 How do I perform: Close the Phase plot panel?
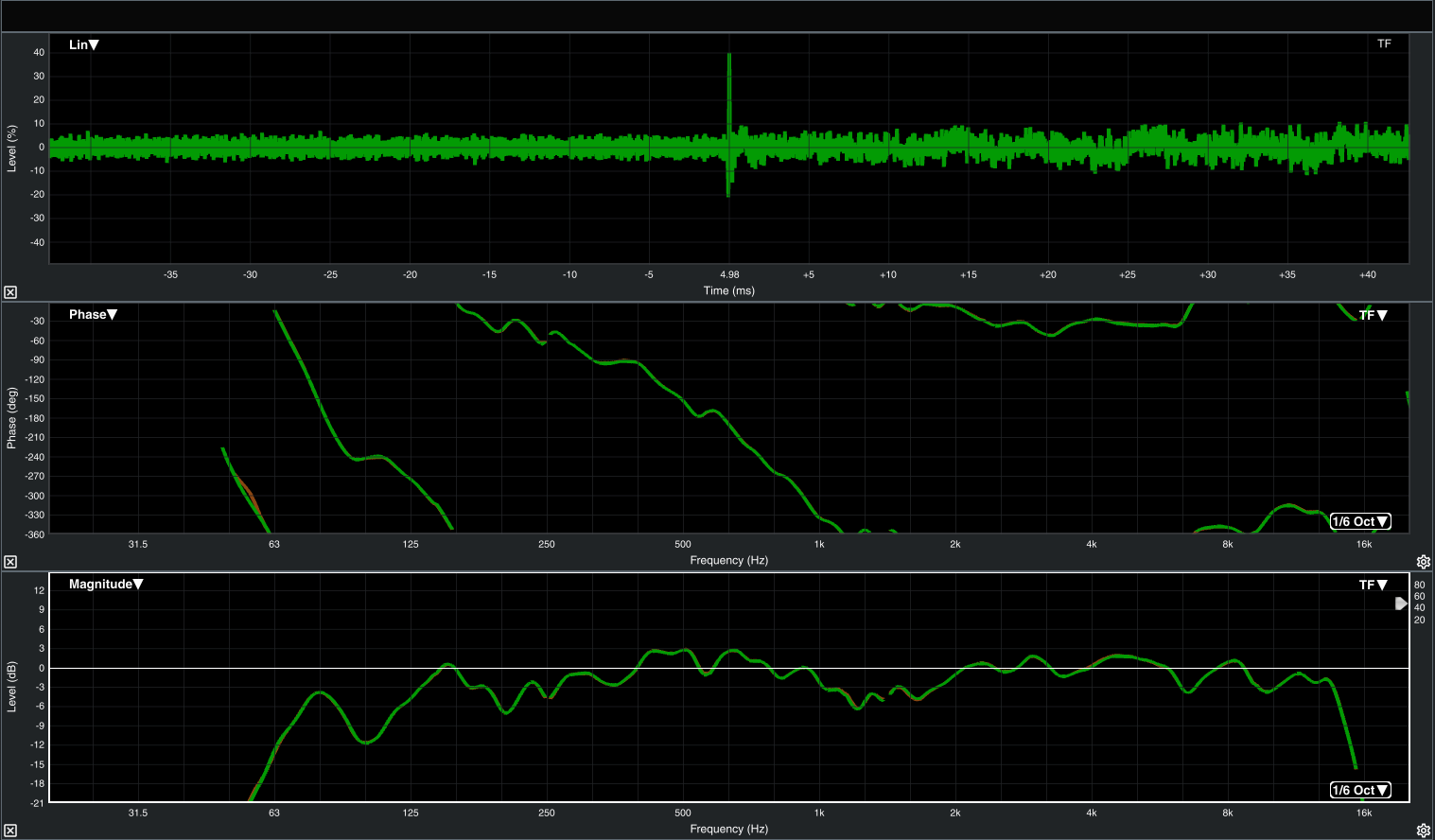[x=10, y=562]
